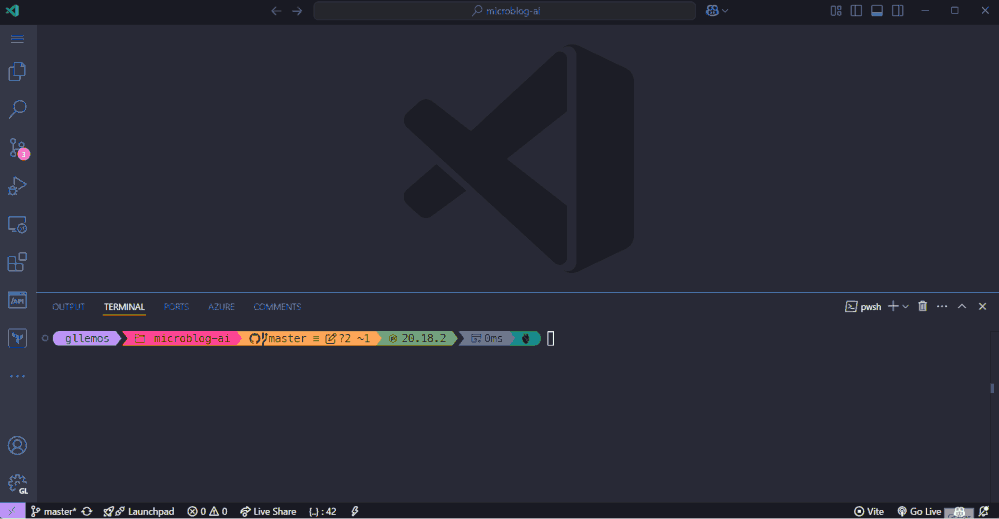Click the 20.18.2 node version segment
The height and width of the screenshot is (519, 999).
[418, 338]
